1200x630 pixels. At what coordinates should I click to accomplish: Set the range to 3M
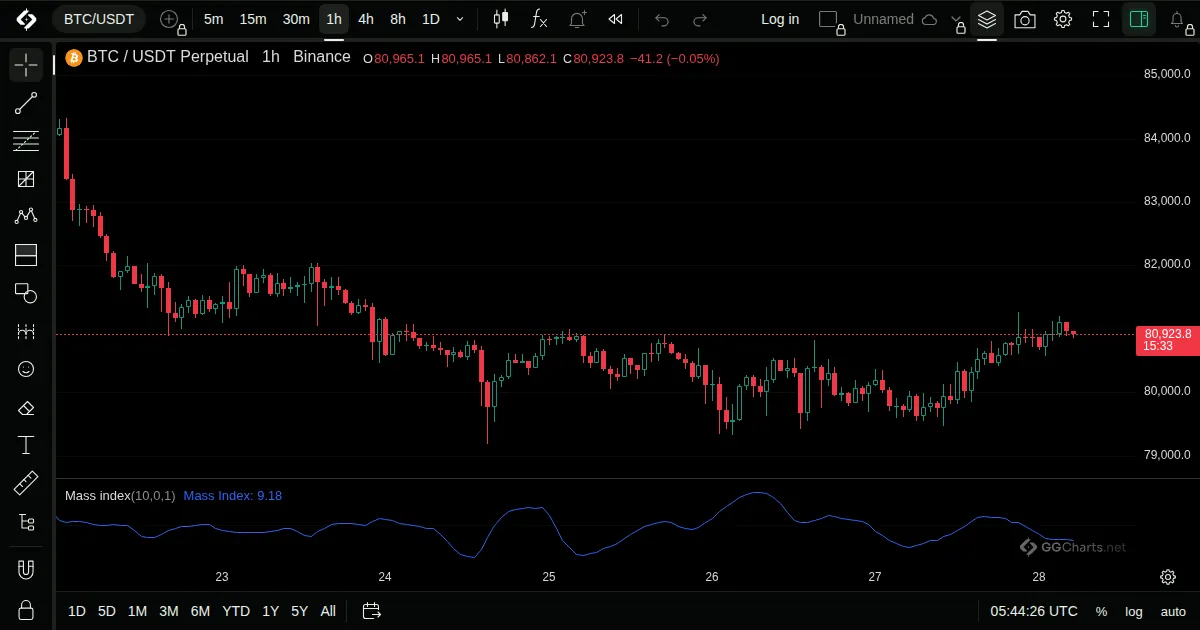[169, 611]
